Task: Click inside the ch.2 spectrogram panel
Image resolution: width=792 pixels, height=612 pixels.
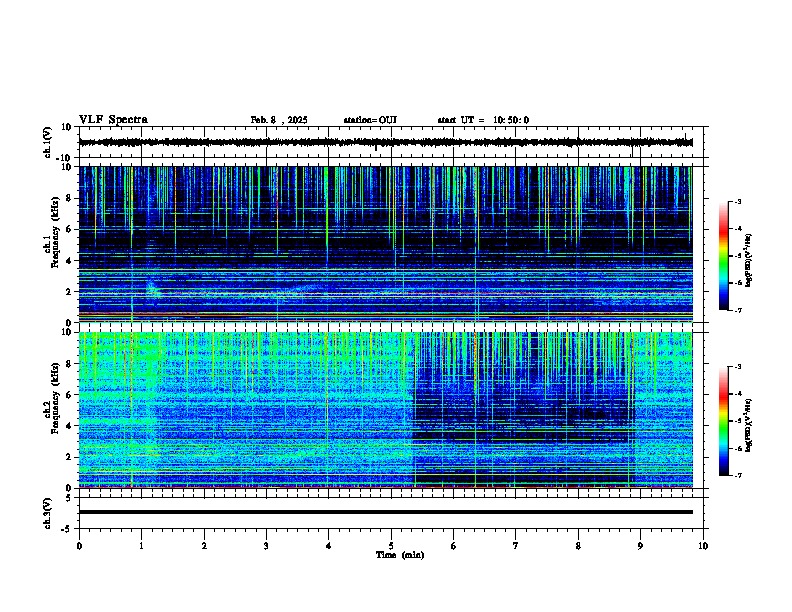Action: click(385, 410)
